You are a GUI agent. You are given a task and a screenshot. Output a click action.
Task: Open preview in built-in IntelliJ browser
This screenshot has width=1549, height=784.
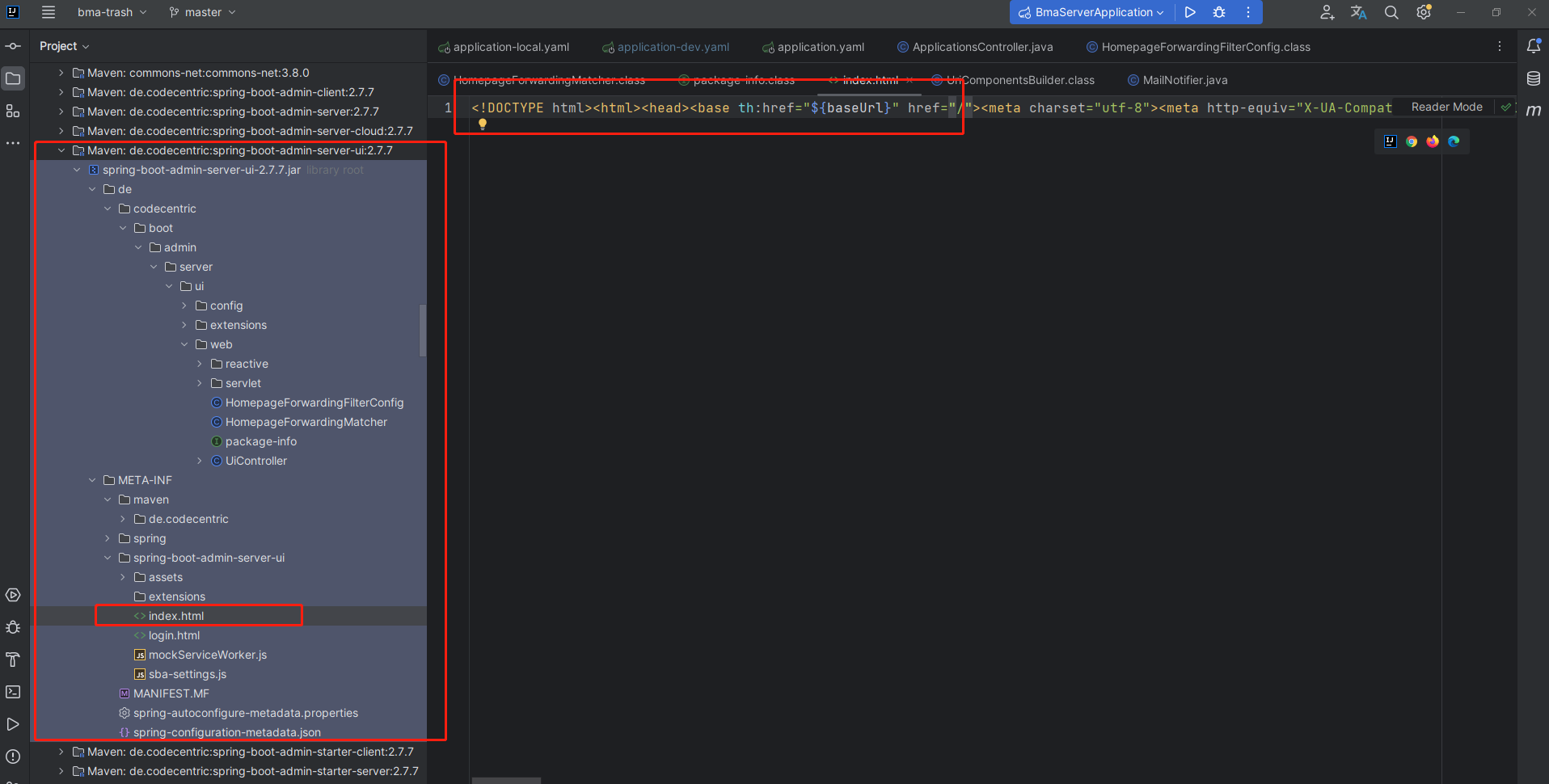pyautogui.click(x=1391, y=141)
